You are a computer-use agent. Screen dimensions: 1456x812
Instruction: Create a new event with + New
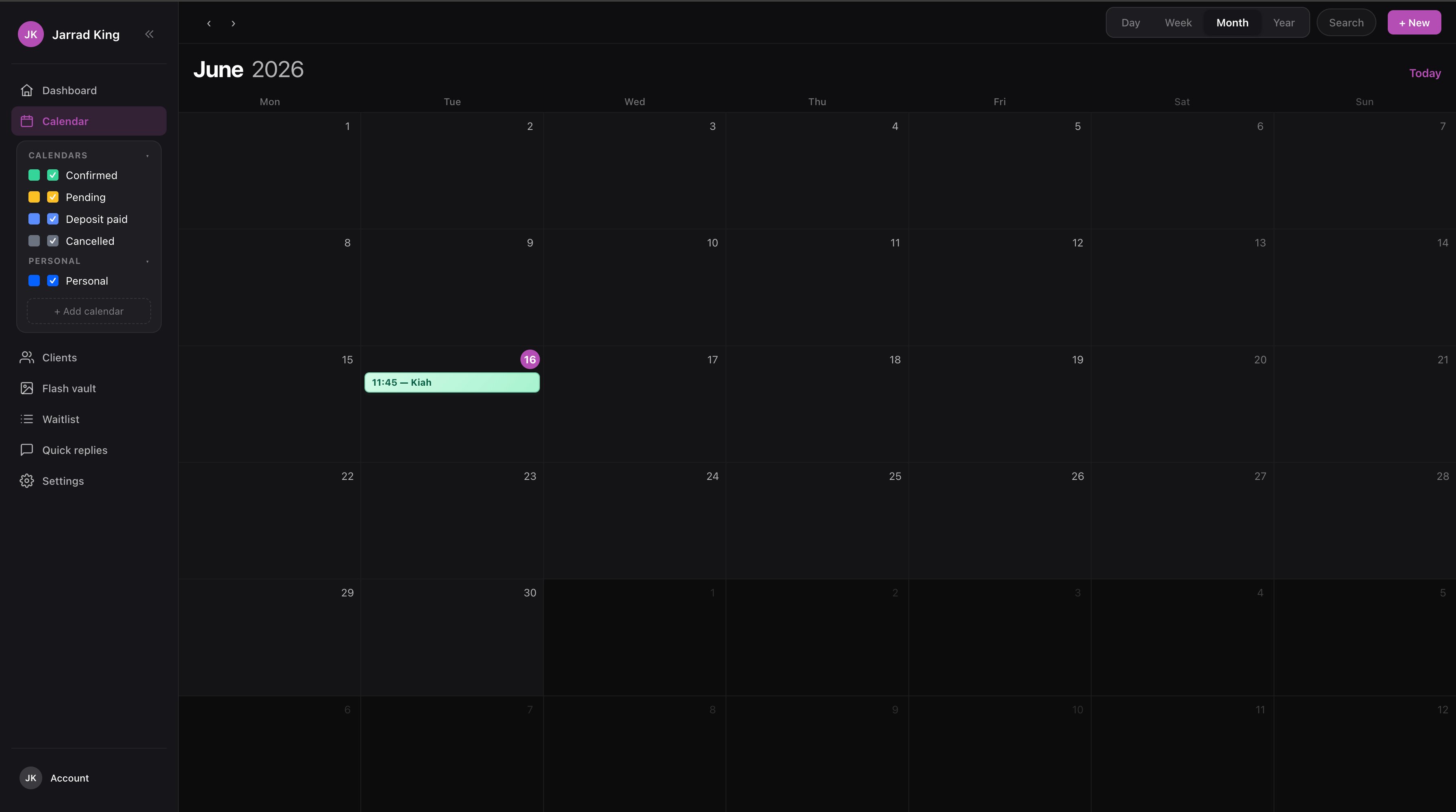click(x=1414, y=23)
